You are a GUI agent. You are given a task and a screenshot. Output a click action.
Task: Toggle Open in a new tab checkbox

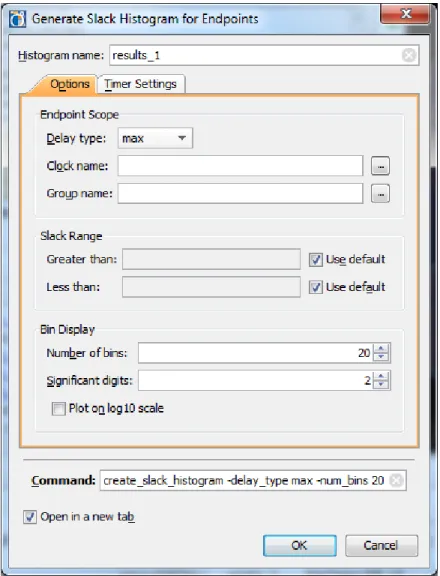click(x=30, y=517)
